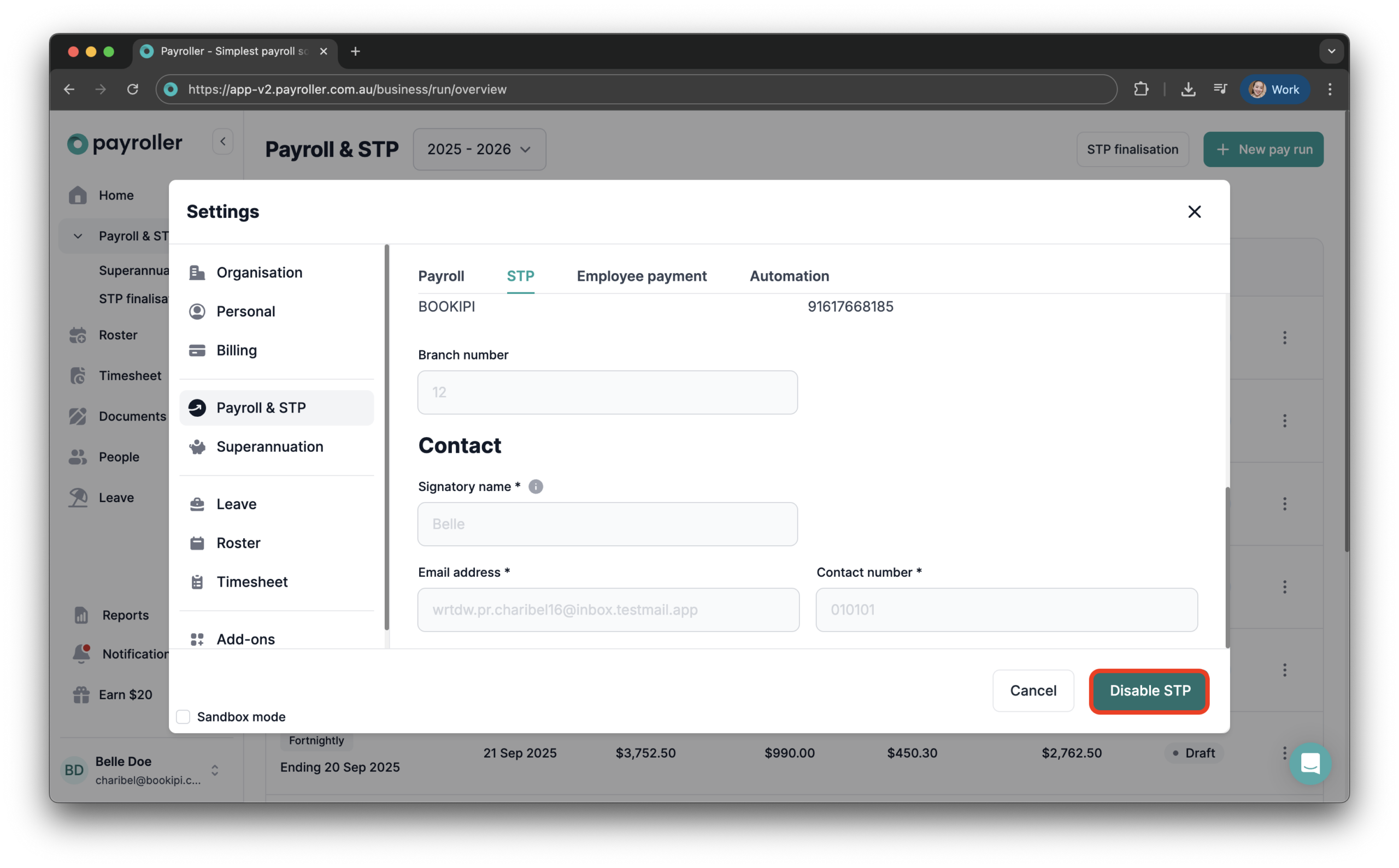
Task: Click Ending 20 Sep 2025 row text
Action: tap(340, 767)
